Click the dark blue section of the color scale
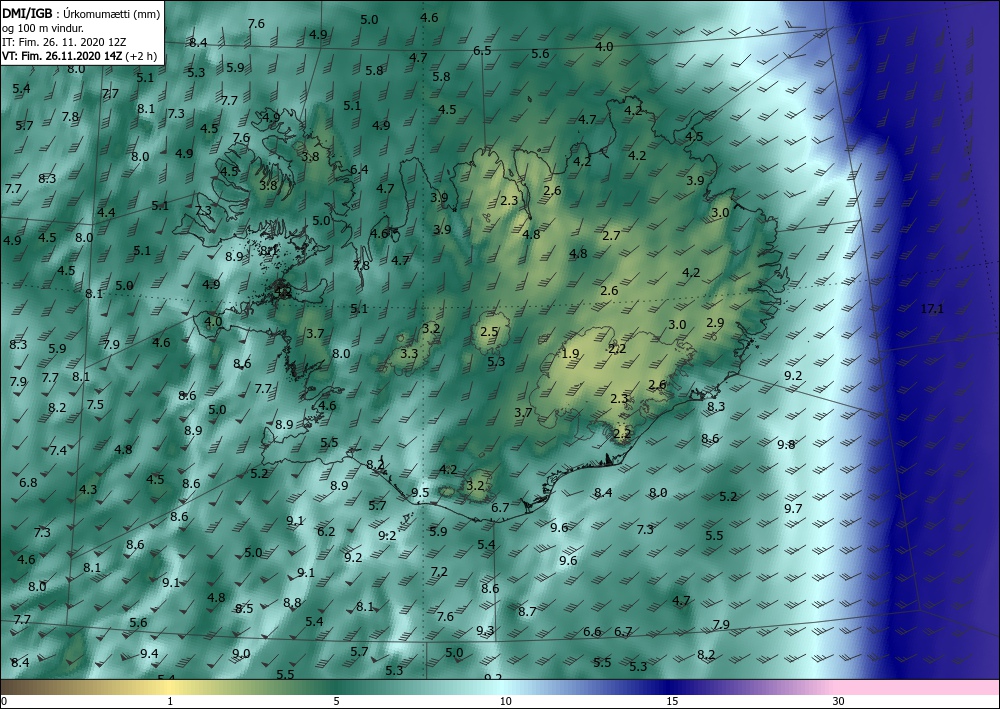Screen dimensions: 1000x709 point(670,687)
